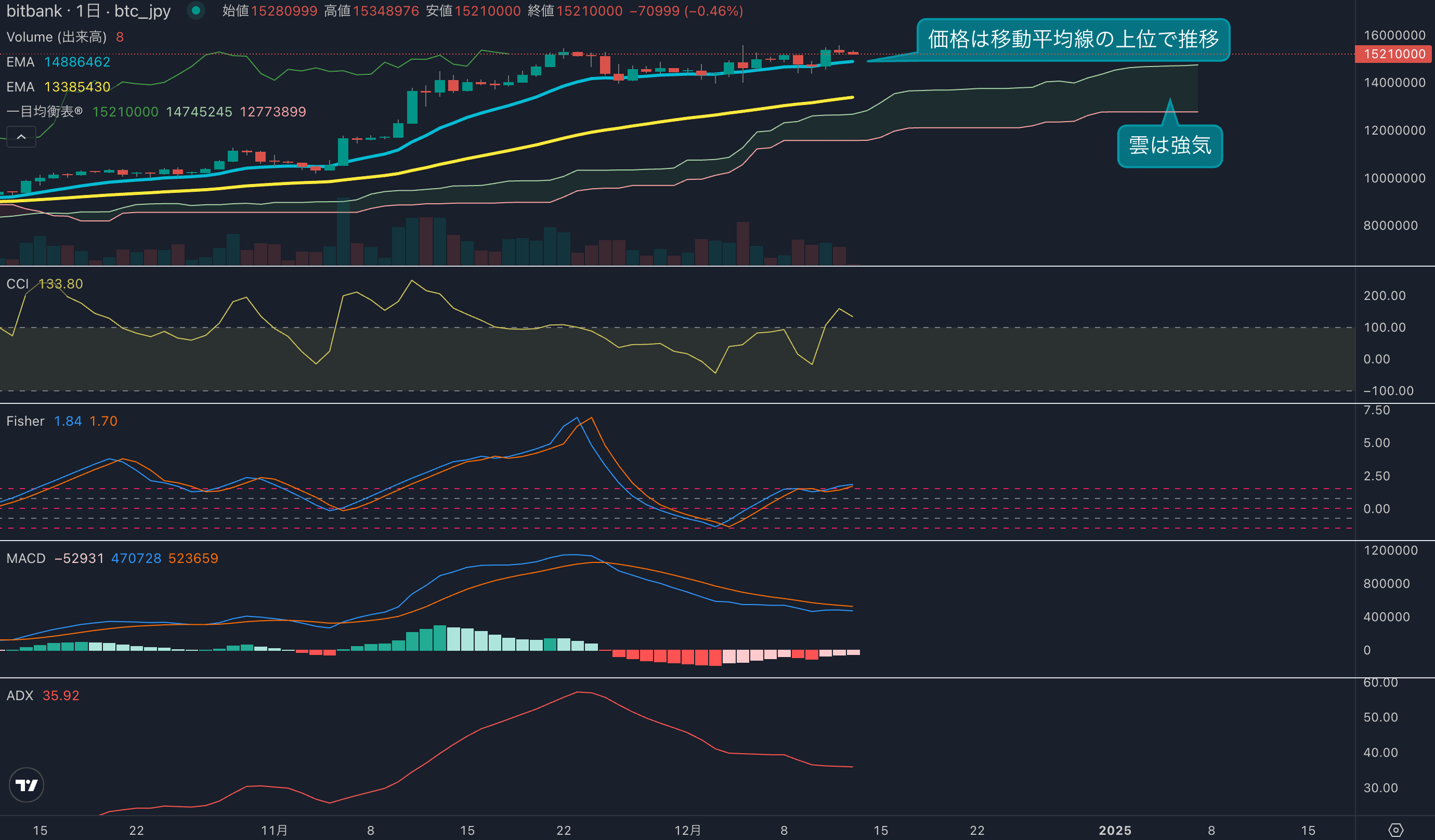1435x840 pixels.
Task: Click the MACD indicator label
Action: (25, 558)
